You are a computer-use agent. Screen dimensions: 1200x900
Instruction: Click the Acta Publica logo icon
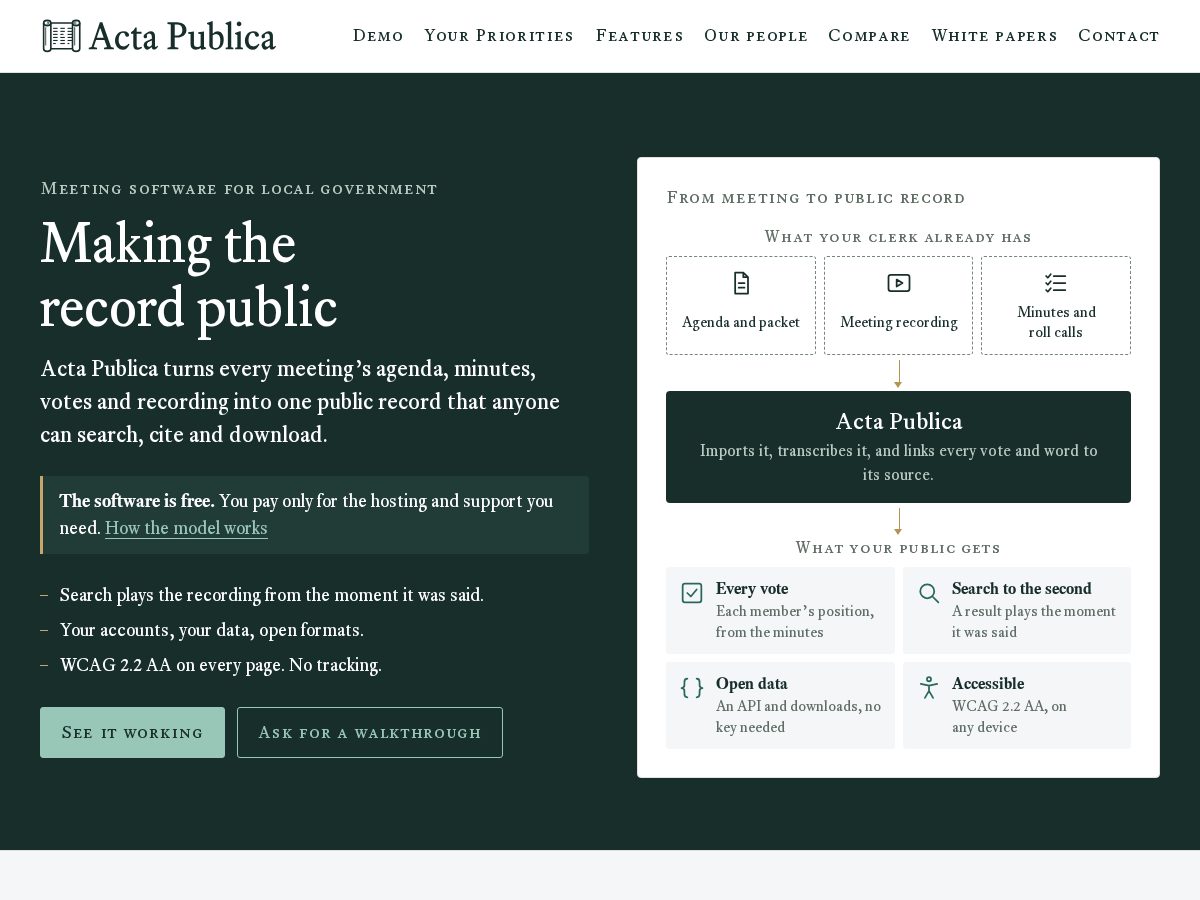pyautogui.click(x=61, y=36)
